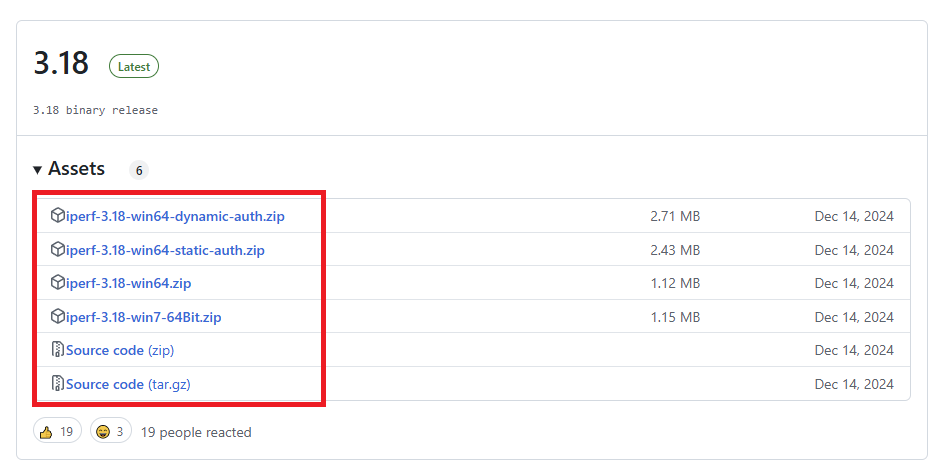The width and height of the screenshot is (952, 473).
Task: Click the file icon beside Source code (tar.gz)
Action: [x=58, y=384]
